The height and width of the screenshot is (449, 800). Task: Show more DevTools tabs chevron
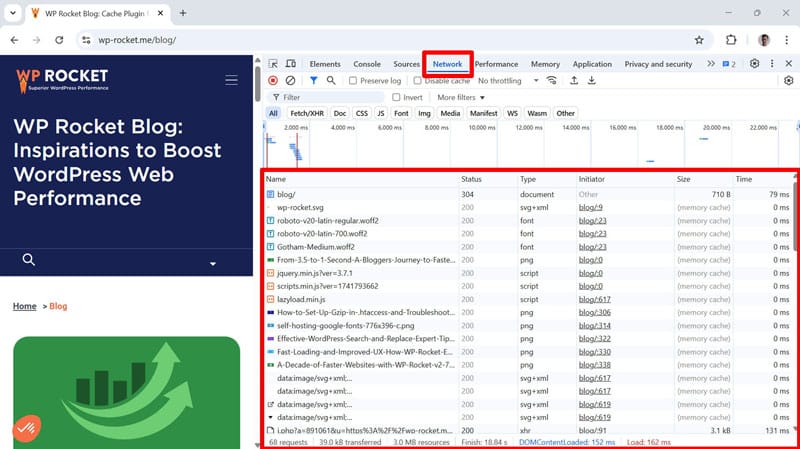711,64
